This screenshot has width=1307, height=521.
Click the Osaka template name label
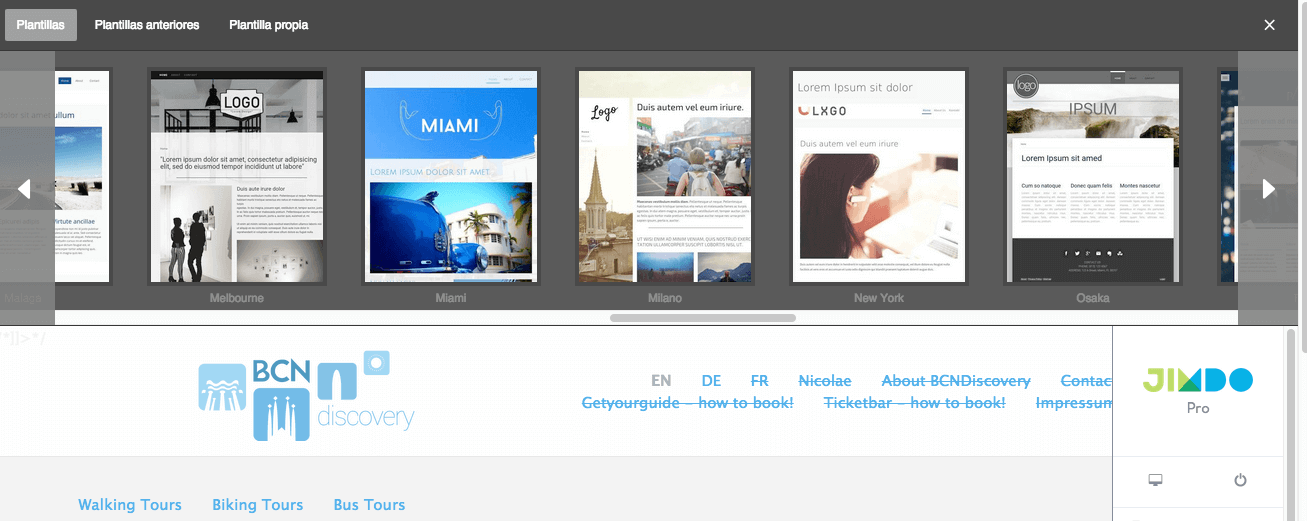[x=1092, y=298]
